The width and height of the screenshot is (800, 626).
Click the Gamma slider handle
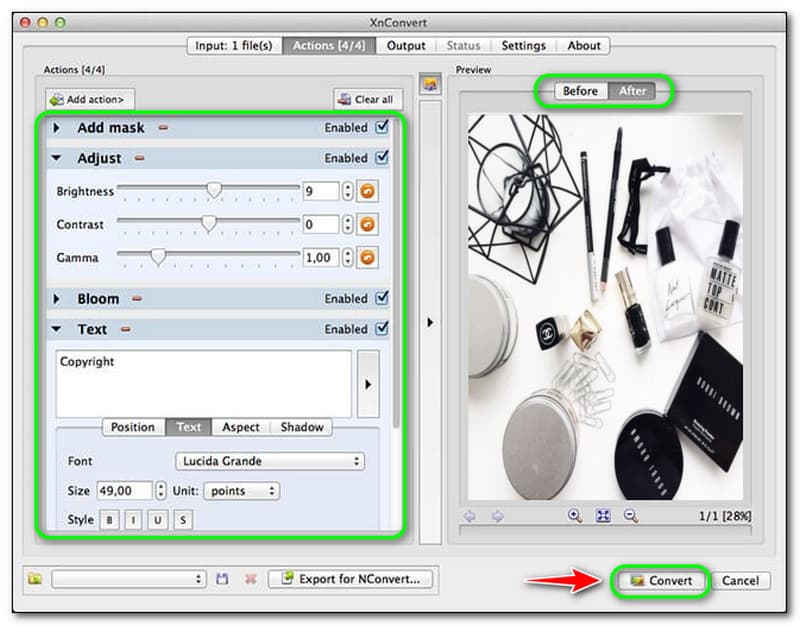tap(159, 257)
